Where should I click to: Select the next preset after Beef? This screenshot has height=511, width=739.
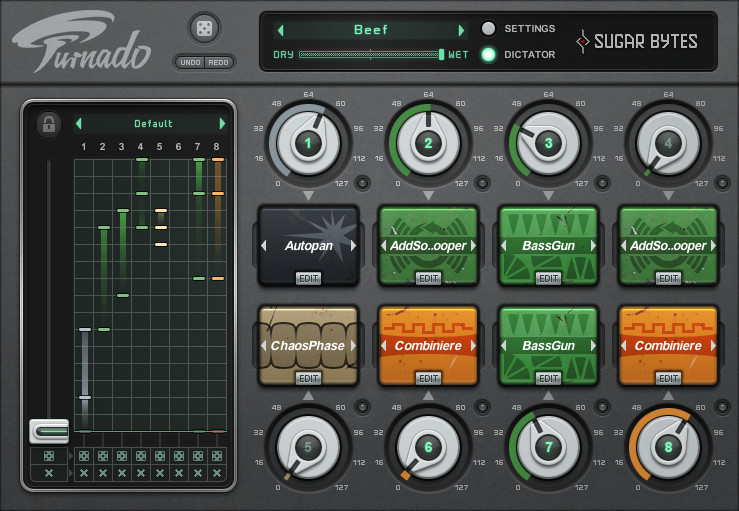point(461,31)
